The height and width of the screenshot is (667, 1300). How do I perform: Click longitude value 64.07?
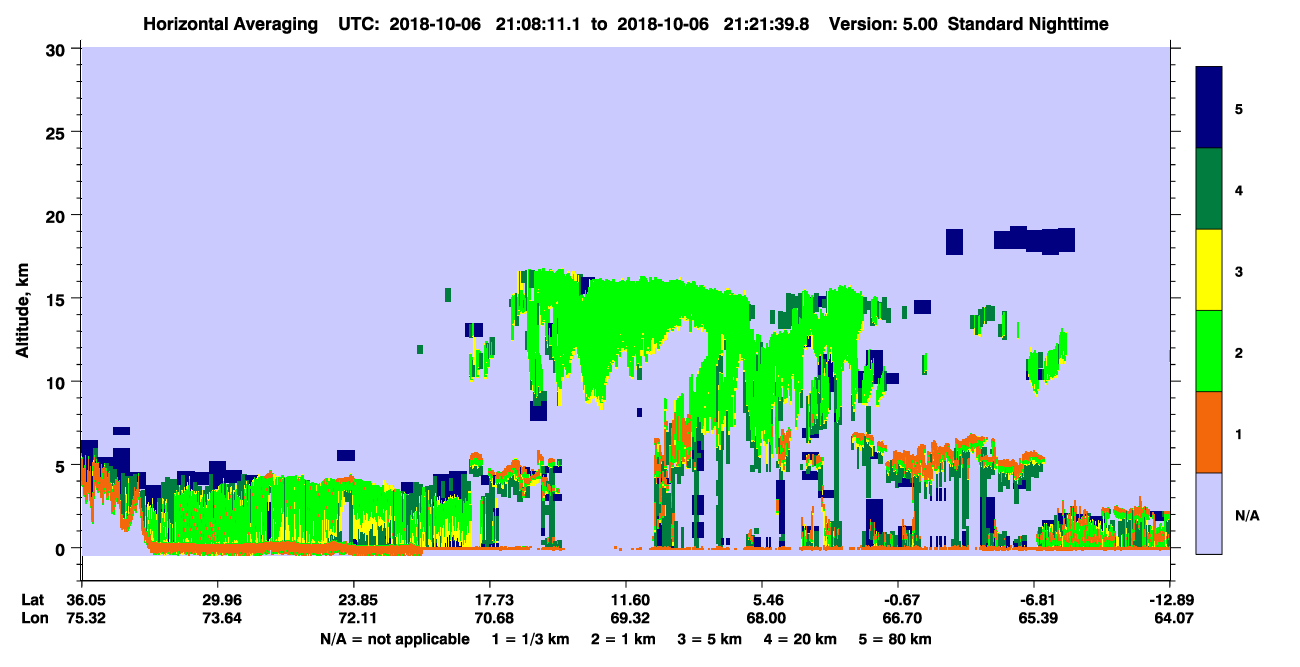click(1170, 618)
